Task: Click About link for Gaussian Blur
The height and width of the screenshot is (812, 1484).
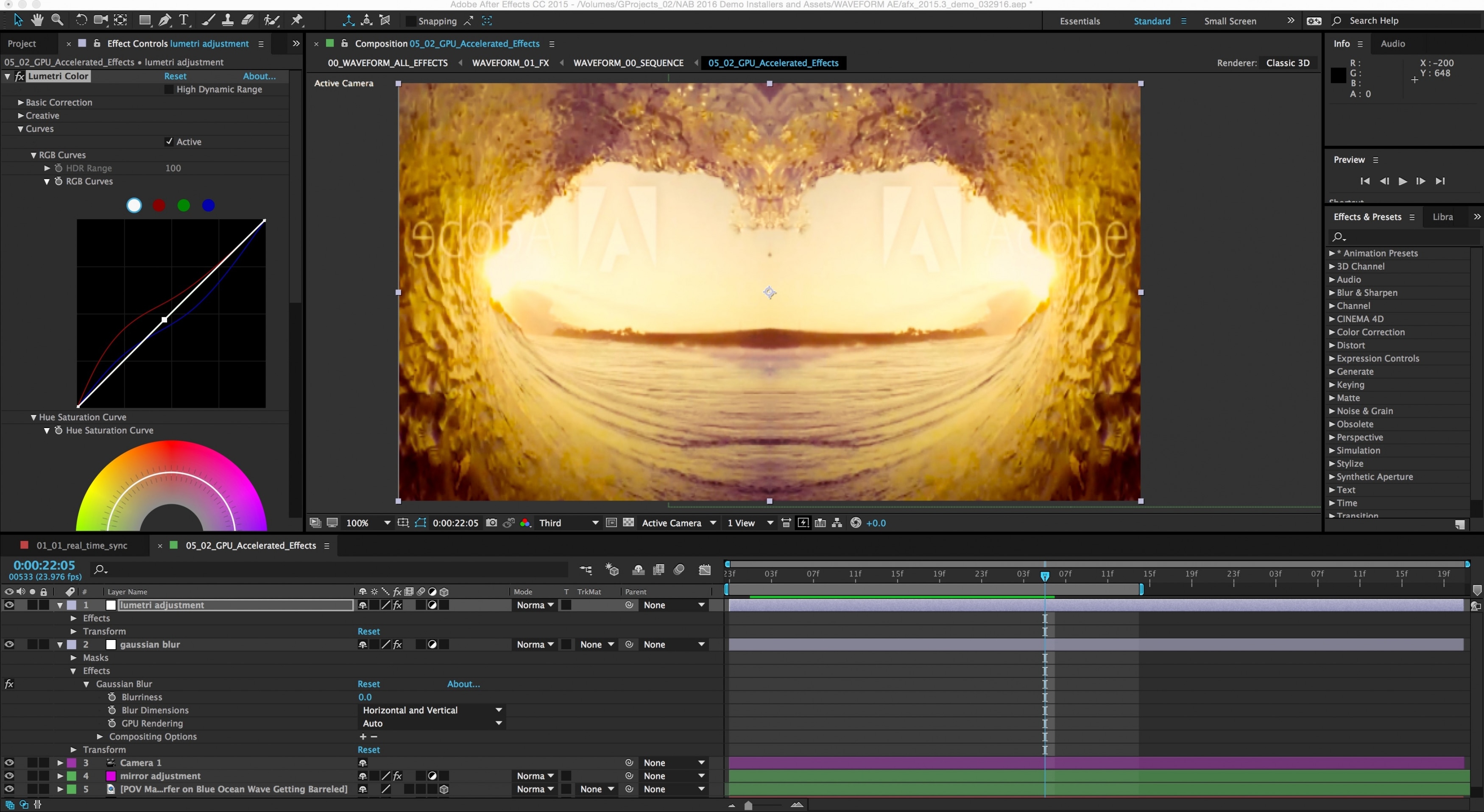Action: 463,684
